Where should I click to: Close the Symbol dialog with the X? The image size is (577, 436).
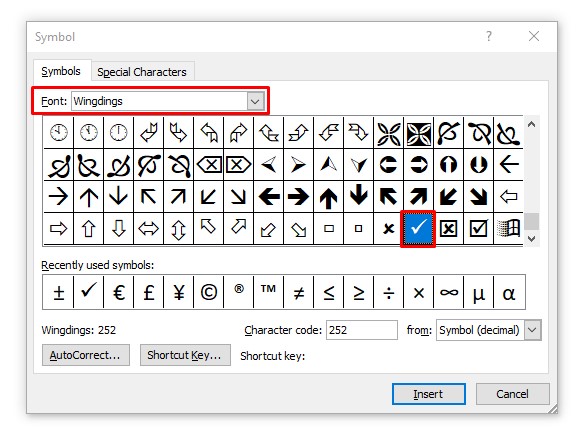(534, 36)
